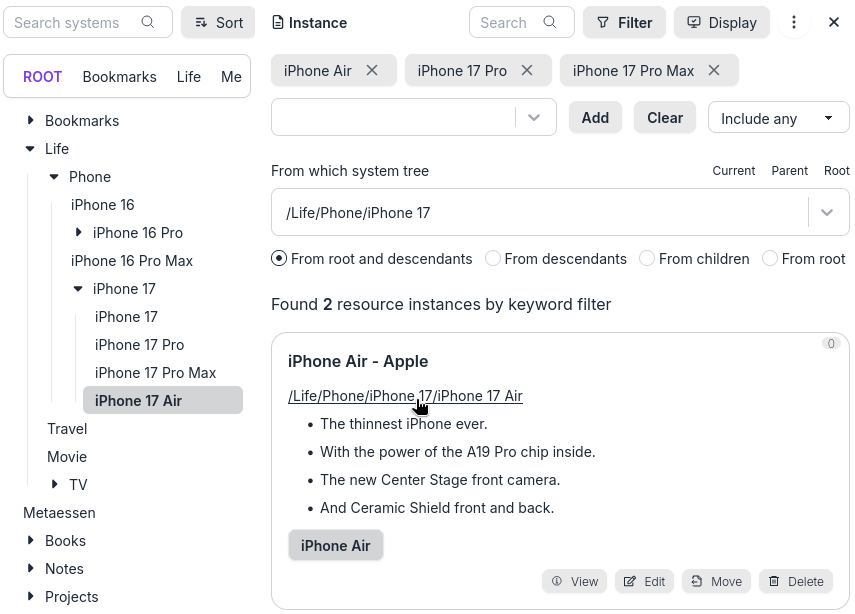This screenshot has height=614, width=855.
Task: Select From descendants radio option
Action: click(493, 259)
